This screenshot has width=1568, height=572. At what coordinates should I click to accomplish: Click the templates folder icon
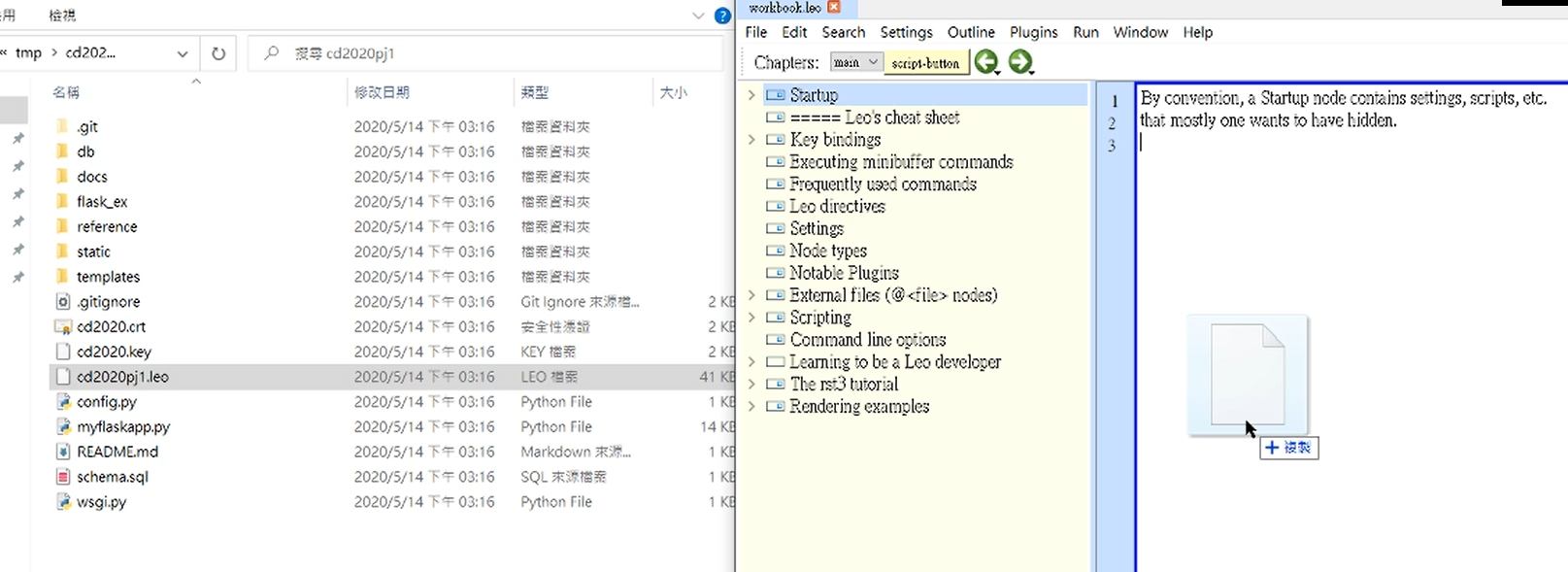(63, 276)
